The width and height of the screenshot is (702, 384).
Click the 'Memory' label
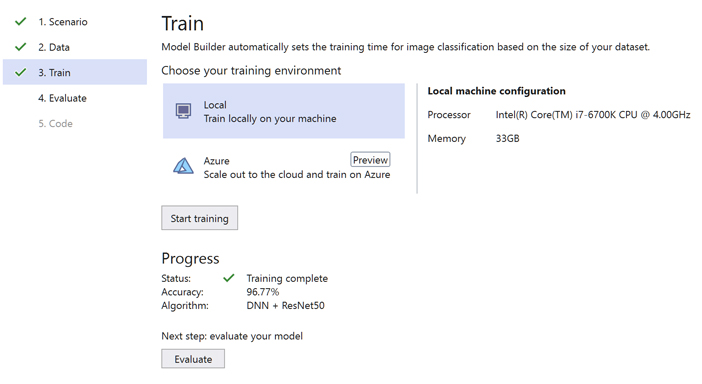point(447,139)
